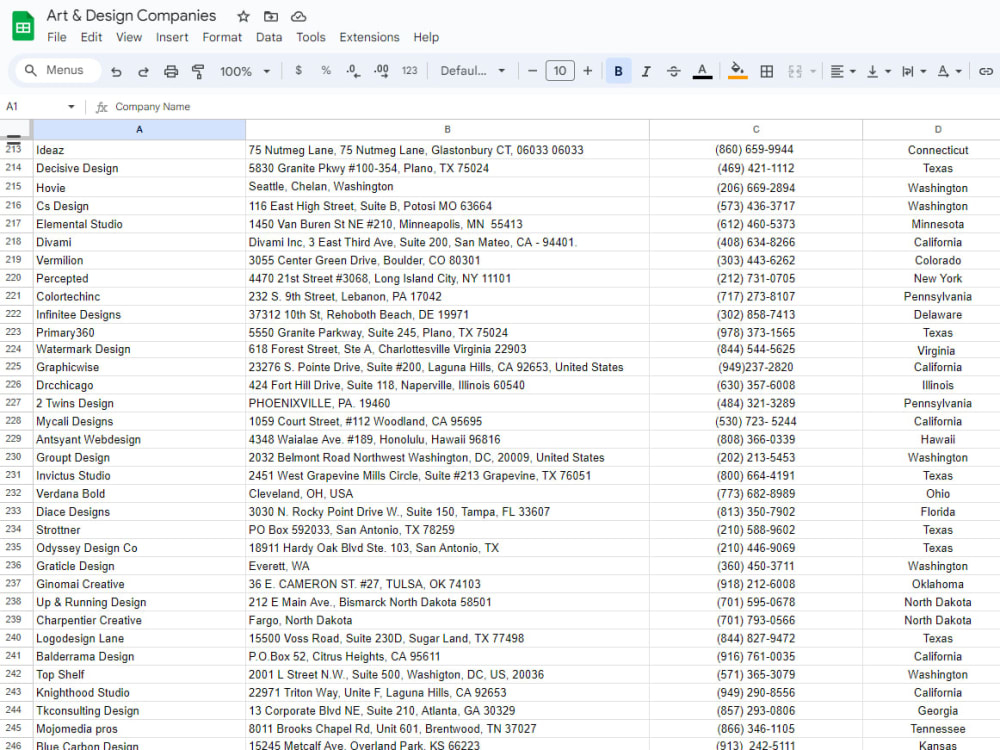Select column B header
This screenshot has width=1000, height=750.
pyautogui.click(x=448, y=129)
